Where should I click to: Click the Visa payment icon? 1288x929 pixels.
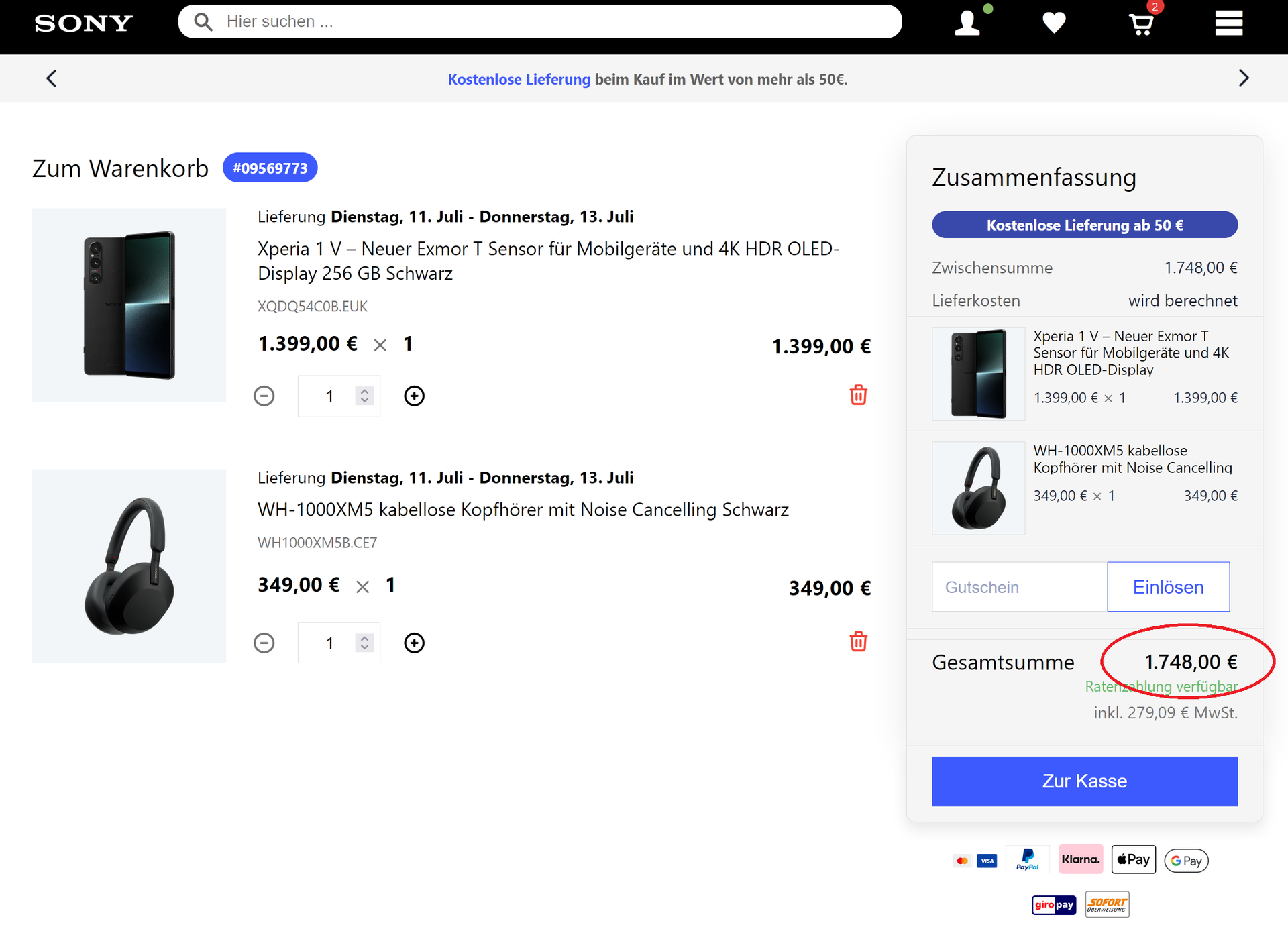[x=987, y=861]
